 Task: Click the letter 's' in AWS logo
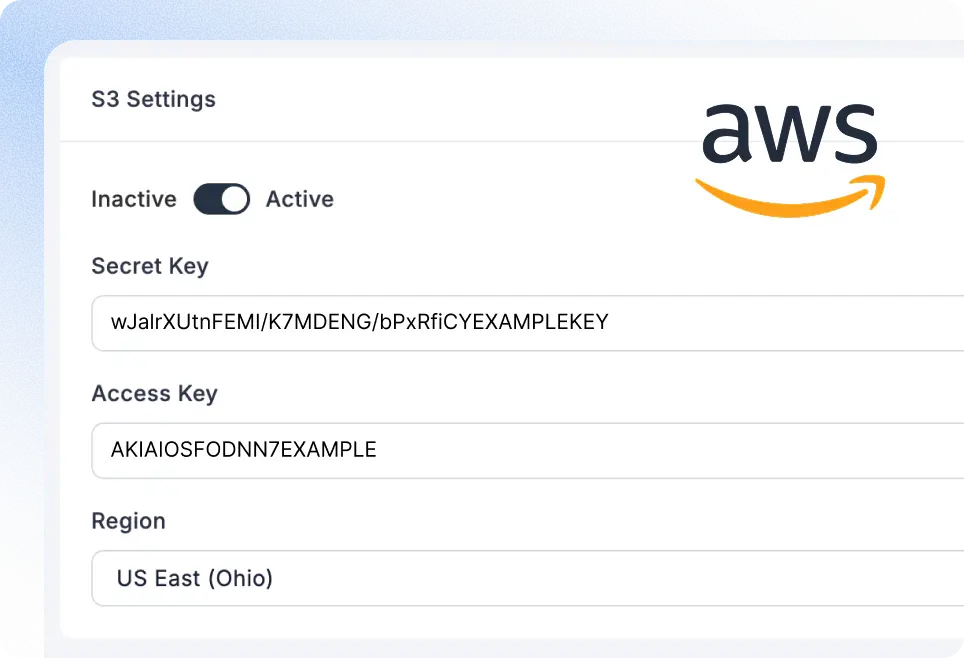(853, 133)
